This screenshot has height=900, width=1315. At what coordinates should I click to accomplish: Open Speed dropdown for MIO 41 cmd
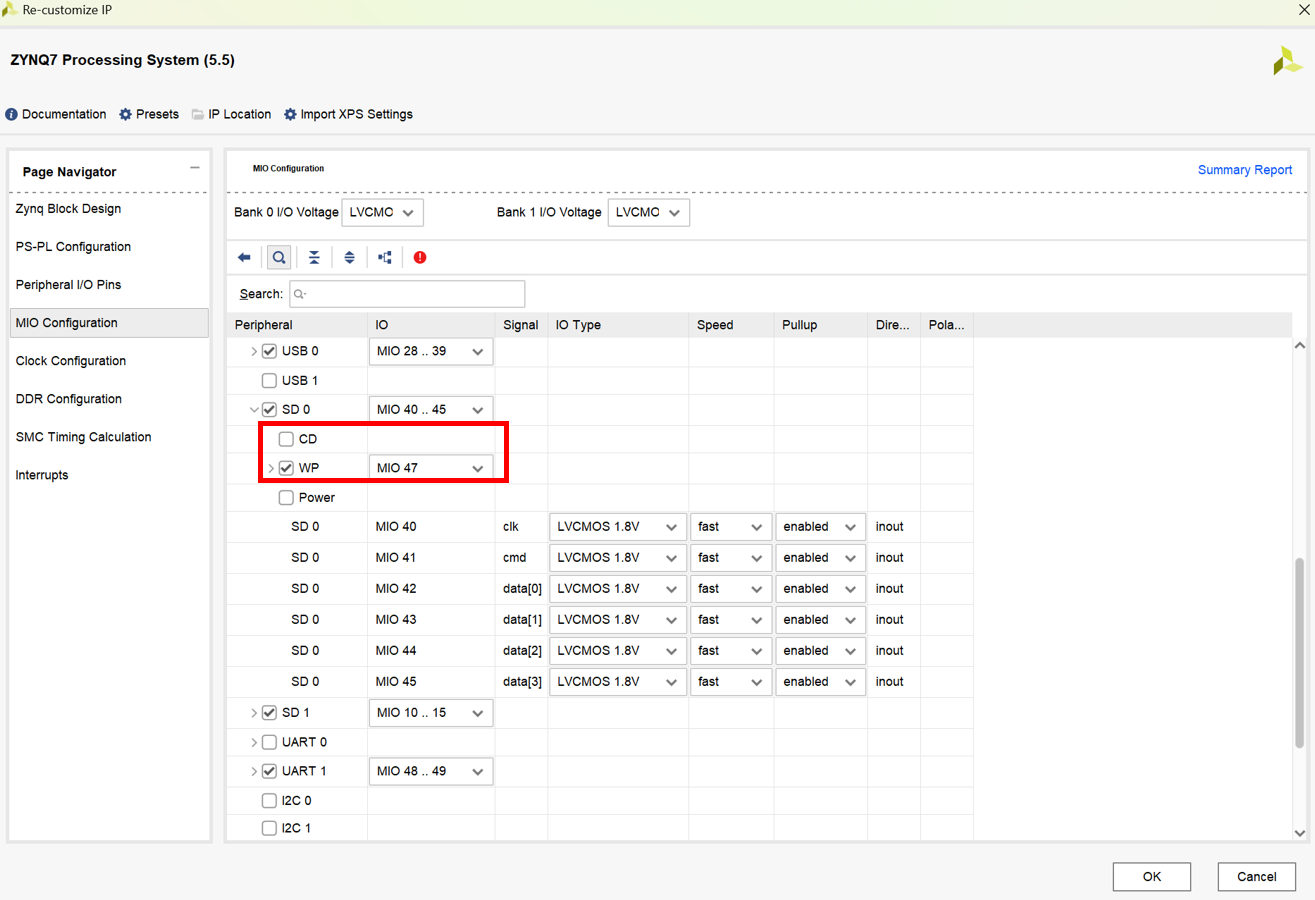(x=731, y=557)
